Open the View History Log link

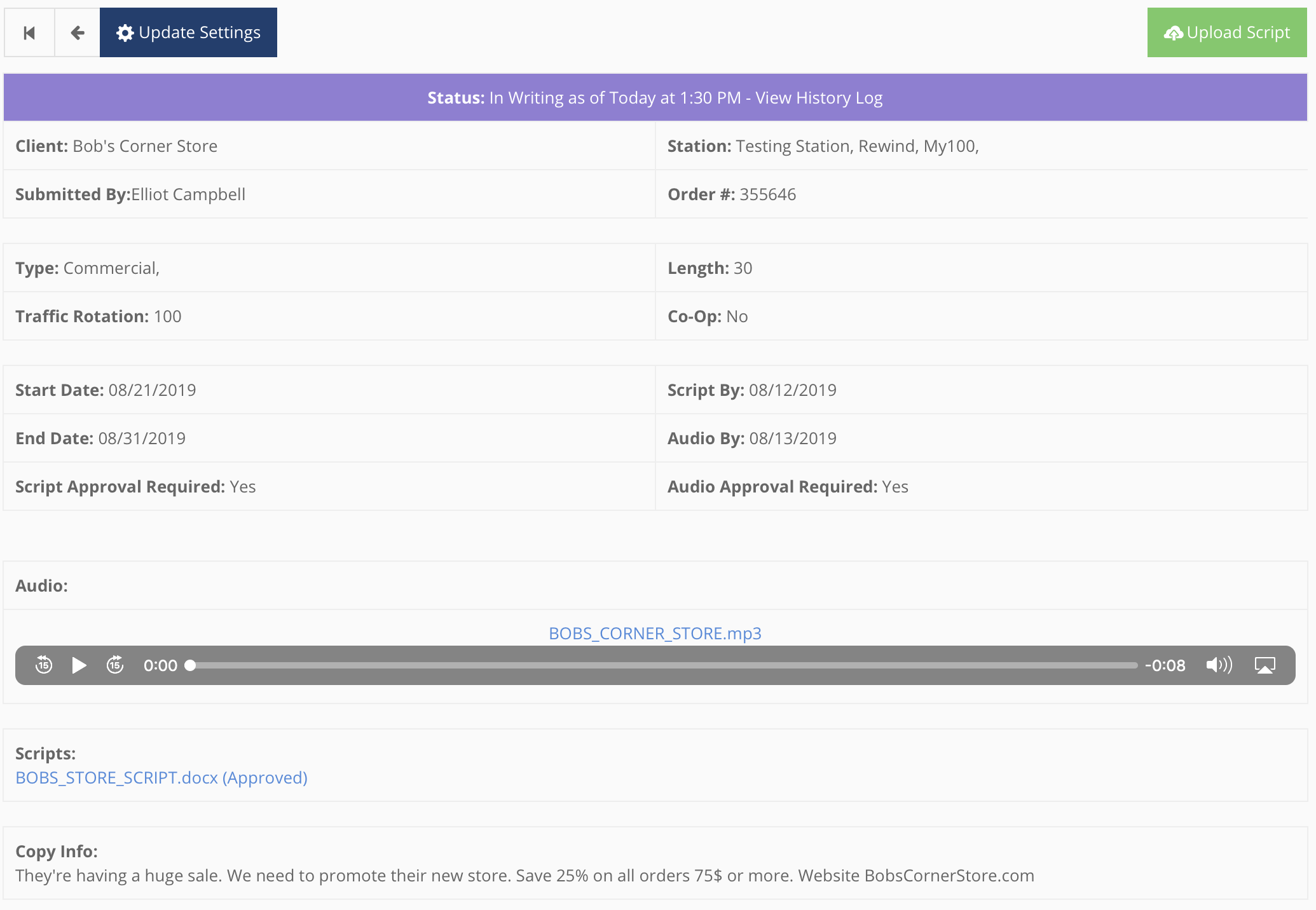[x=819, y=98]
